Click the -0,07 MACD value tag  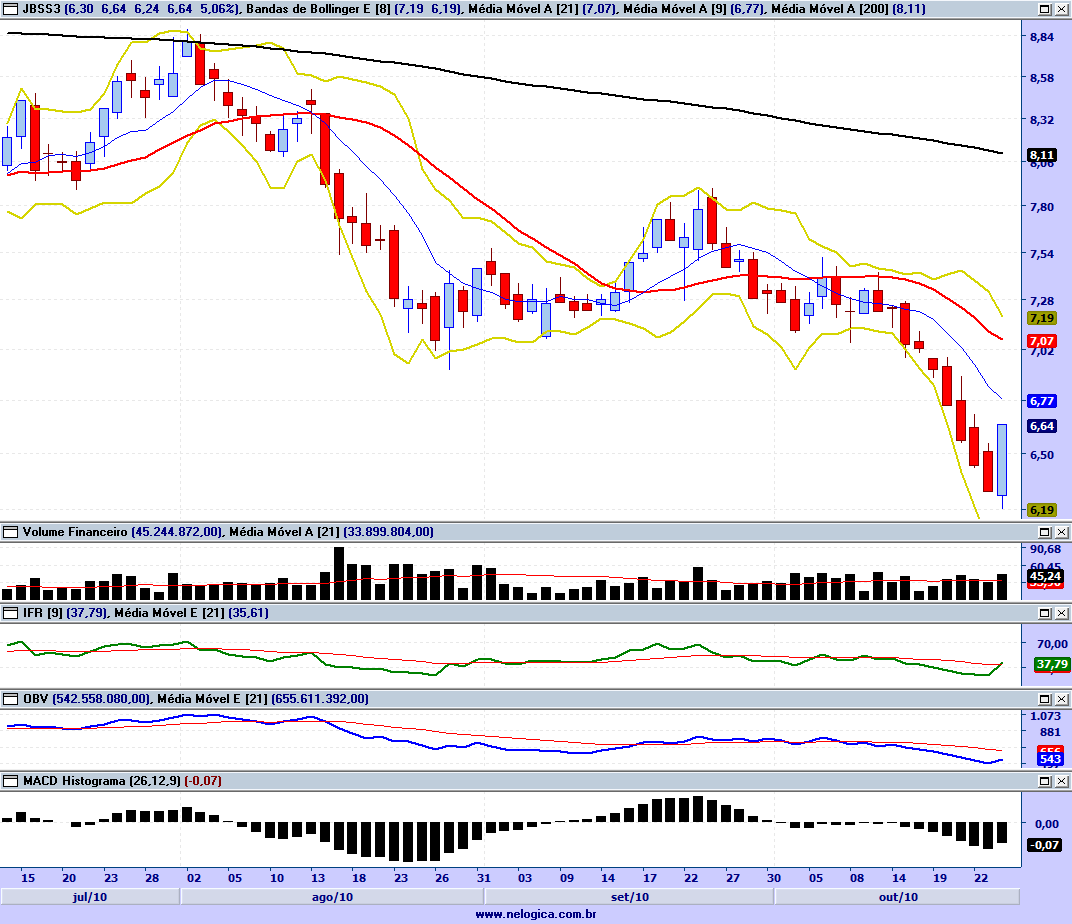pyautogui.click(x=1045, y=845)
